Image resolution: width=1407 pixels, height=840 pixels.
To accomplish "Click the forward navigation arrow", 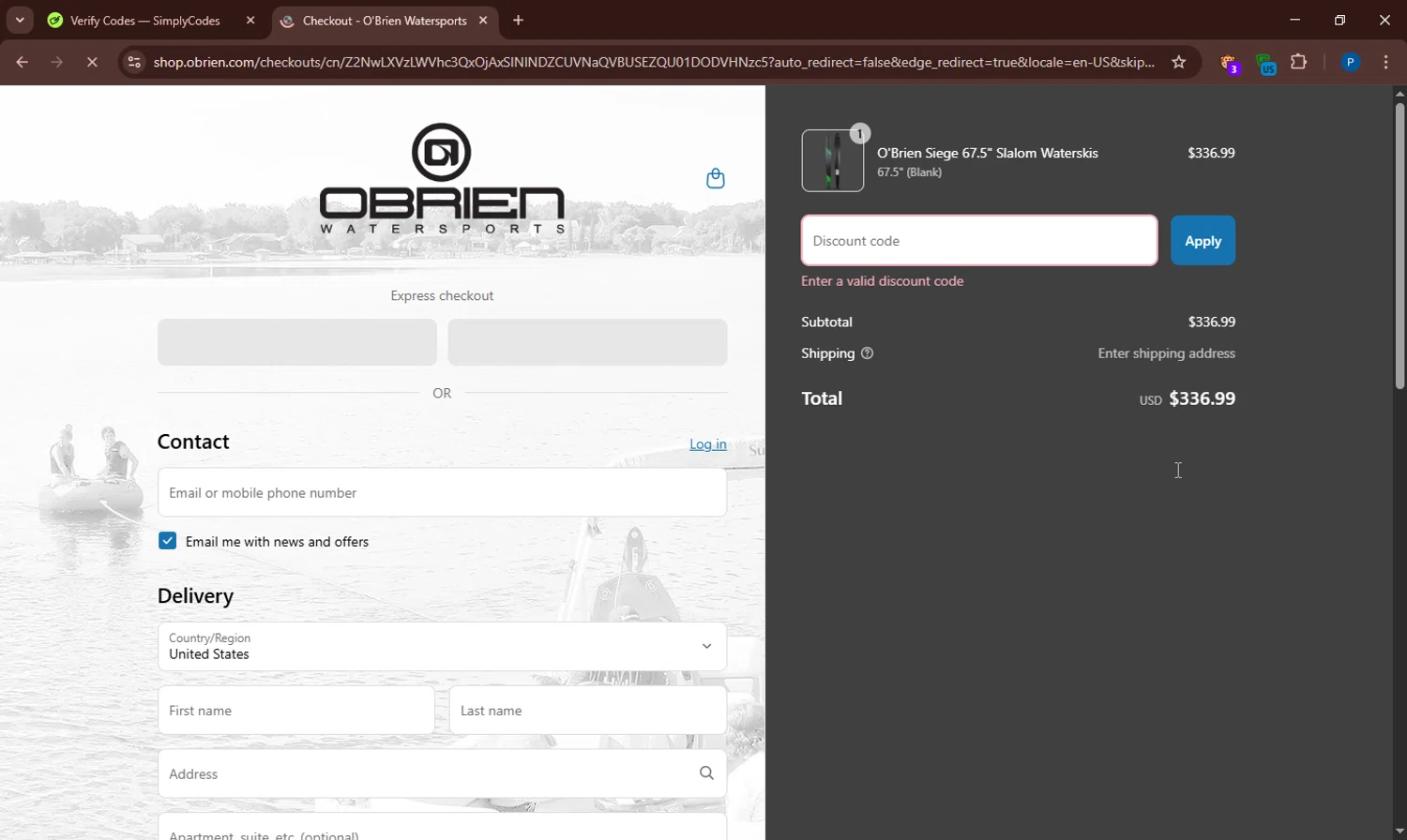I will [57, 63].
